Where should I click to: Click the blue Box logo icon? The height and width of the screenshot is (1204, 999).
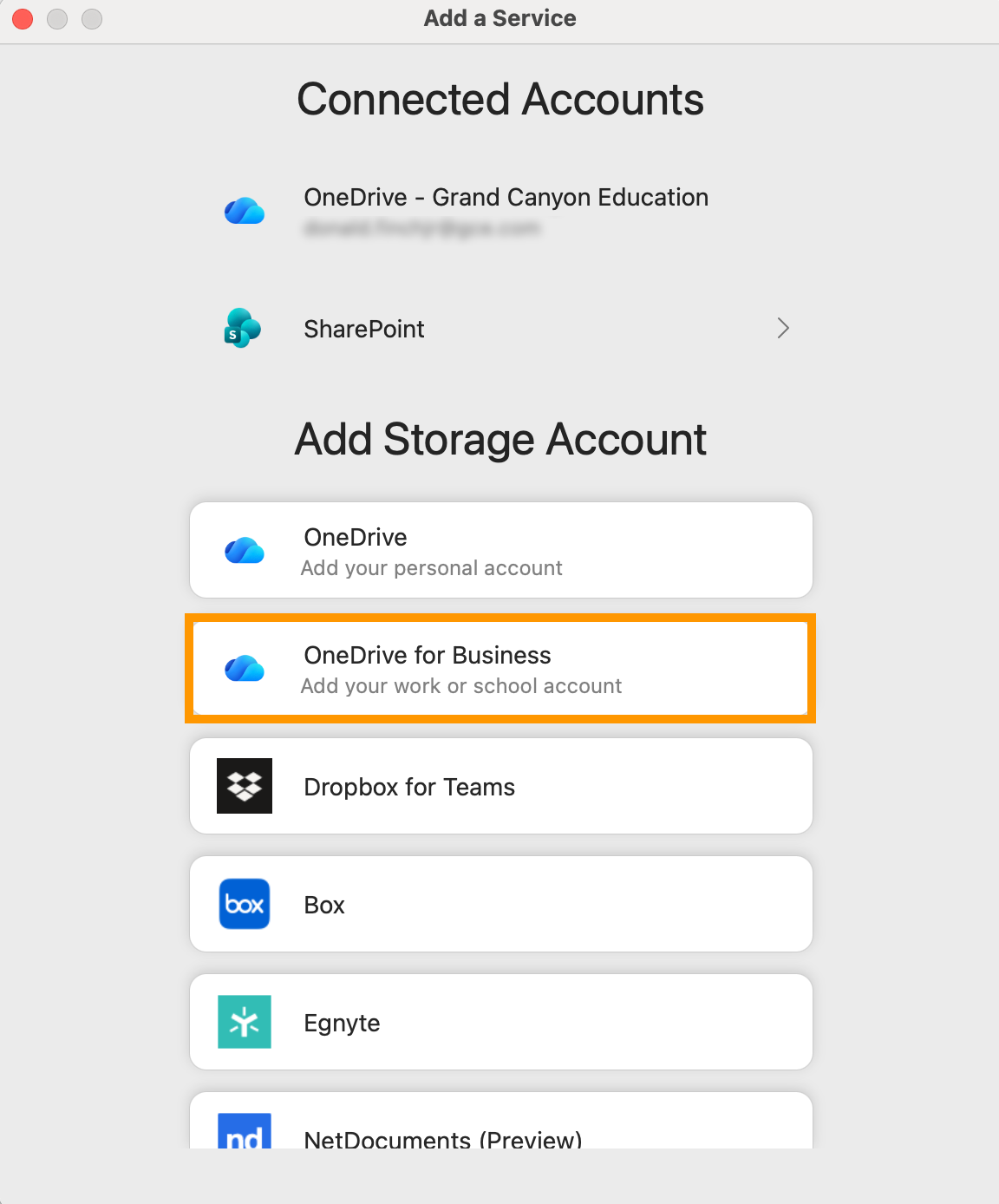pyautogui.click(x=245, y=904)
